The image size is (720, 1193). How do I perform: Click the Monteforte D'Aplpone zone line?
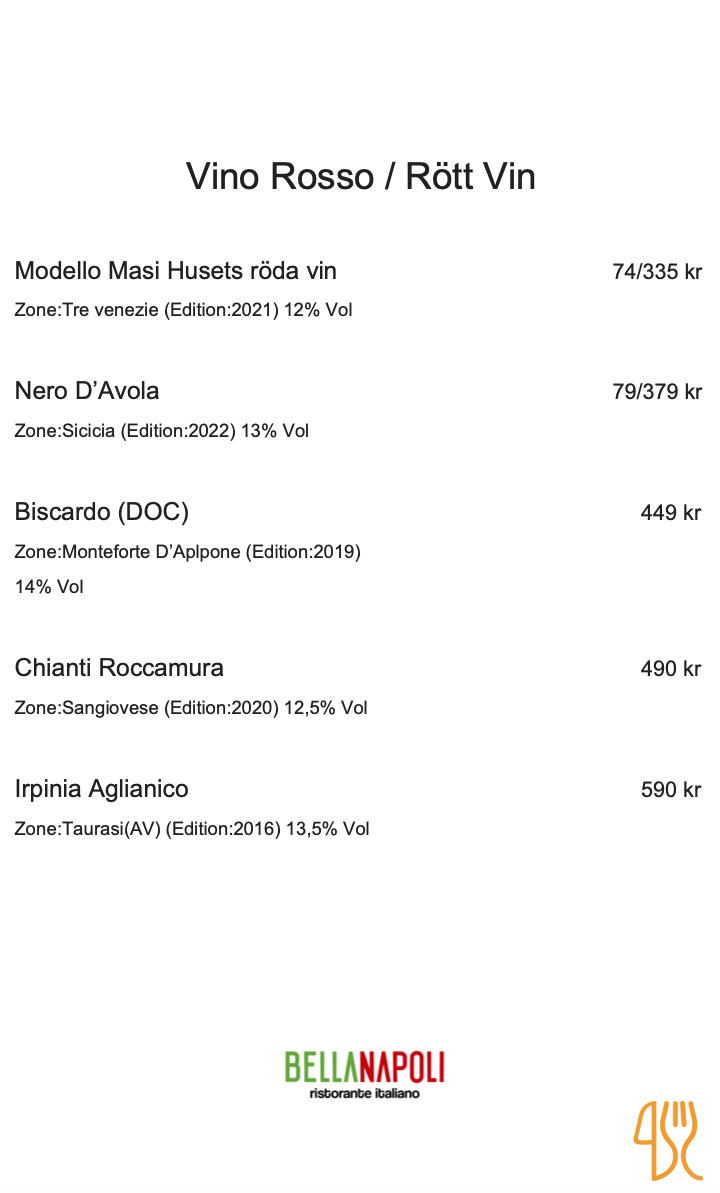click(x=187, y=552)
